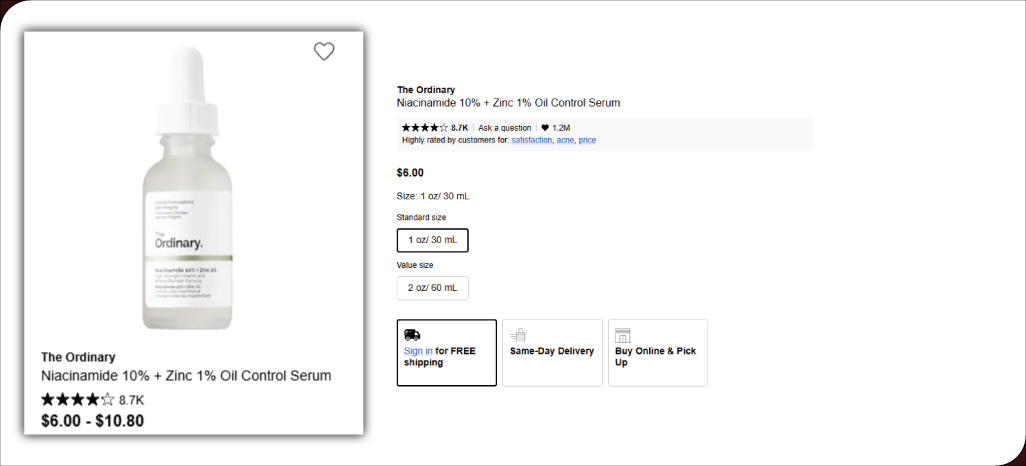Click the star rating on the product card
Viewport: 1026px width, 466px height.
[x=77, y=400]
